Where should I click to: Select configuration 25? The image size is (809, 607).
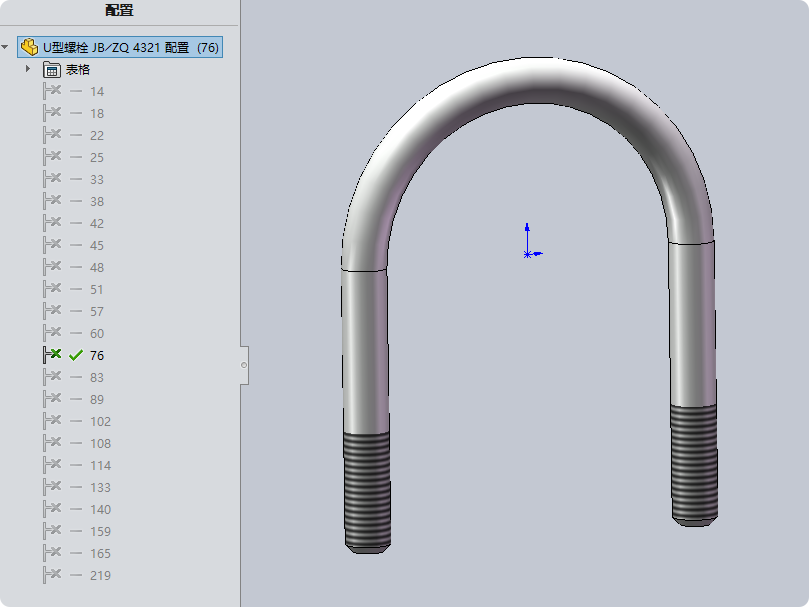point(97,157)
